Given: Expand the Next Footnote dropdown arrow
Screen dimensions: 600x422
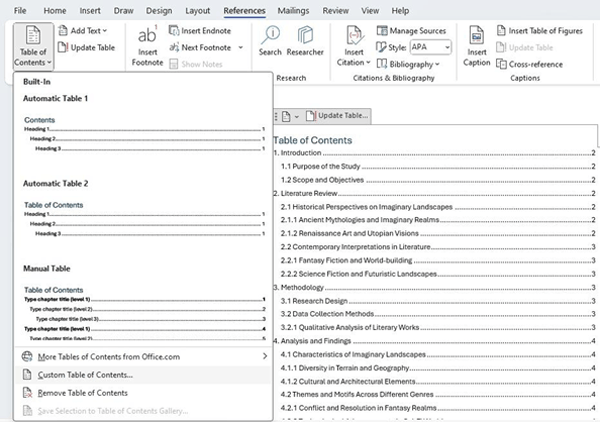Looking at the screenshot, I should click(241, 47).
